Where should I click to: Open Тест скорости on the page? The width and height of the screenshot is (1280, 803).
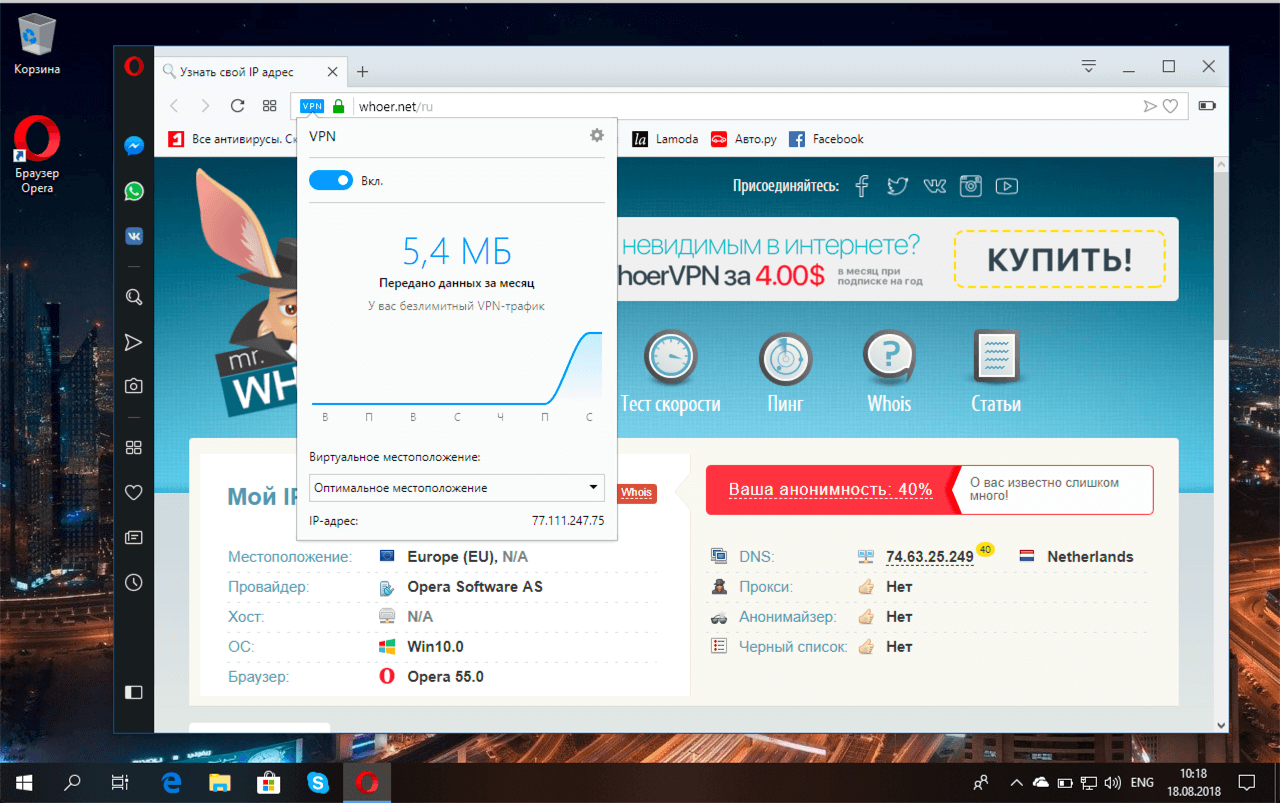tap(670, 371)
